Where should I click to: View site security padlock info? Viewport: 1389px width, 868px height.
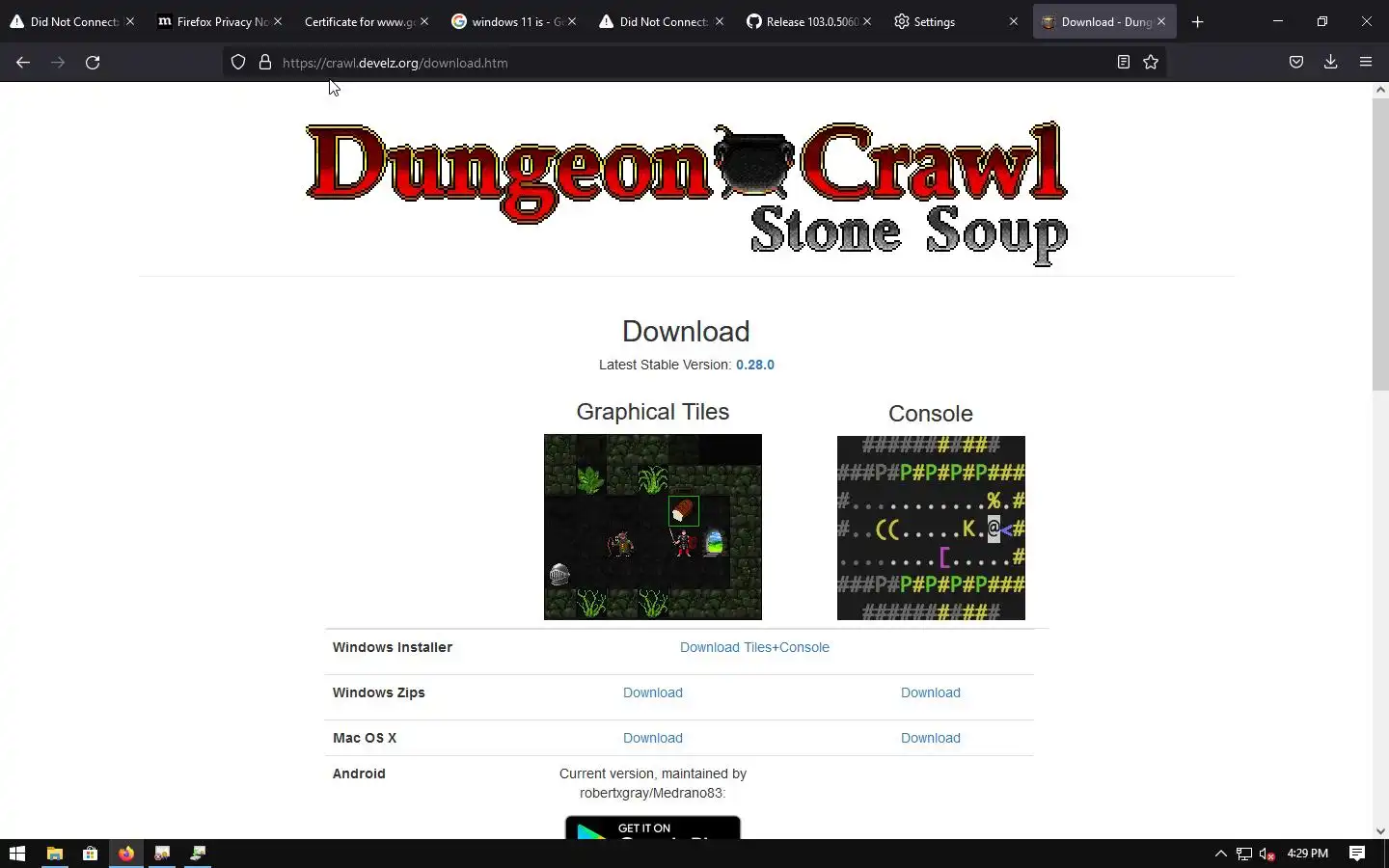(x=265, y=63)
